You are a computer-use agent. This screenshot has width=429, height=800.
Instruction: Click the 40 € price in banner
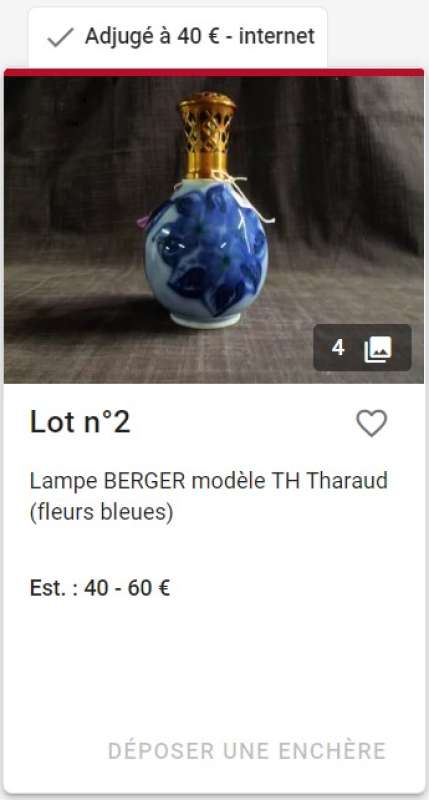point(196,37)
